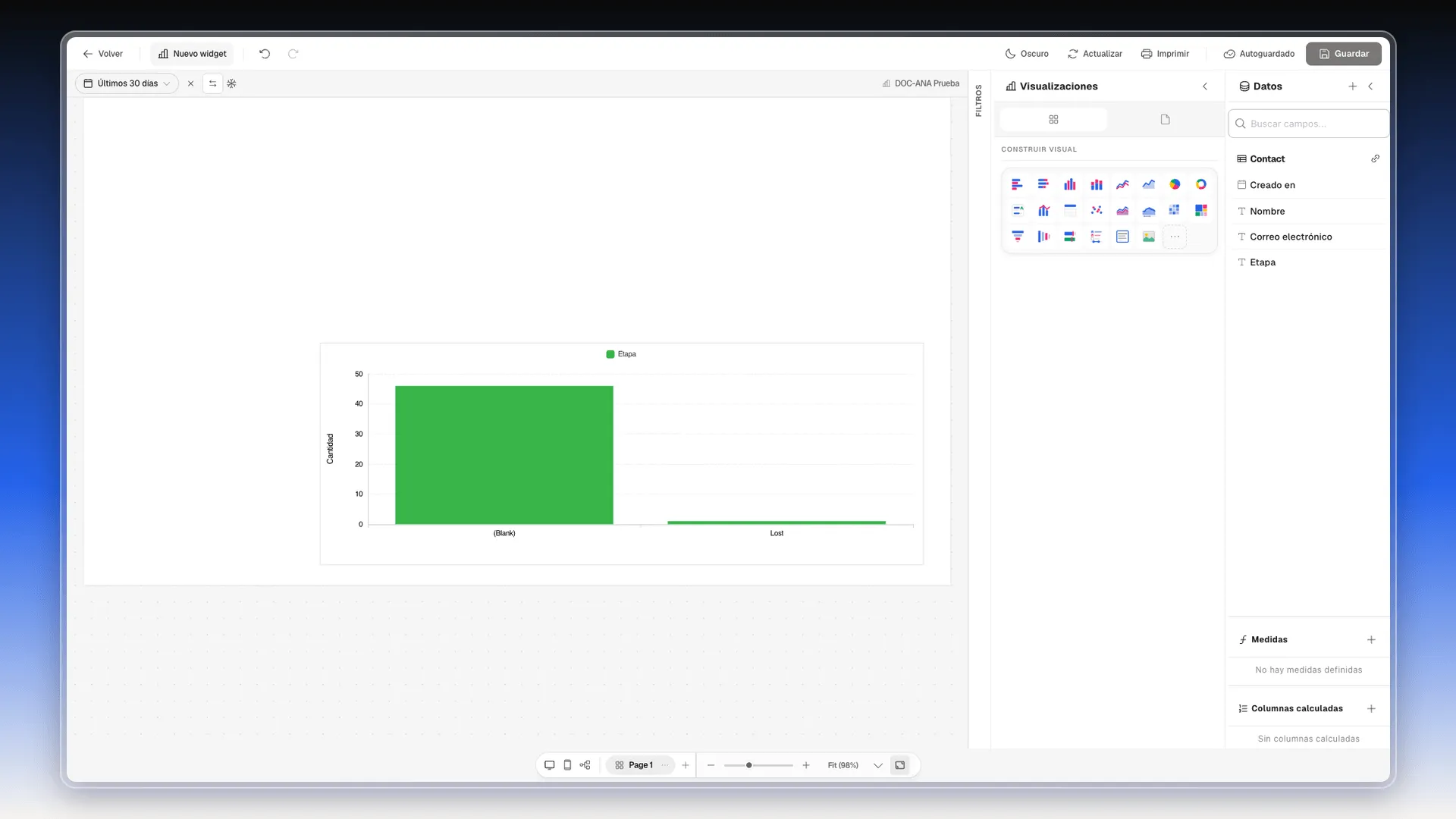The image size is (1456, 819).
Task: Select the horizontal bar chart icon
Action: (x=1018, y=184)
